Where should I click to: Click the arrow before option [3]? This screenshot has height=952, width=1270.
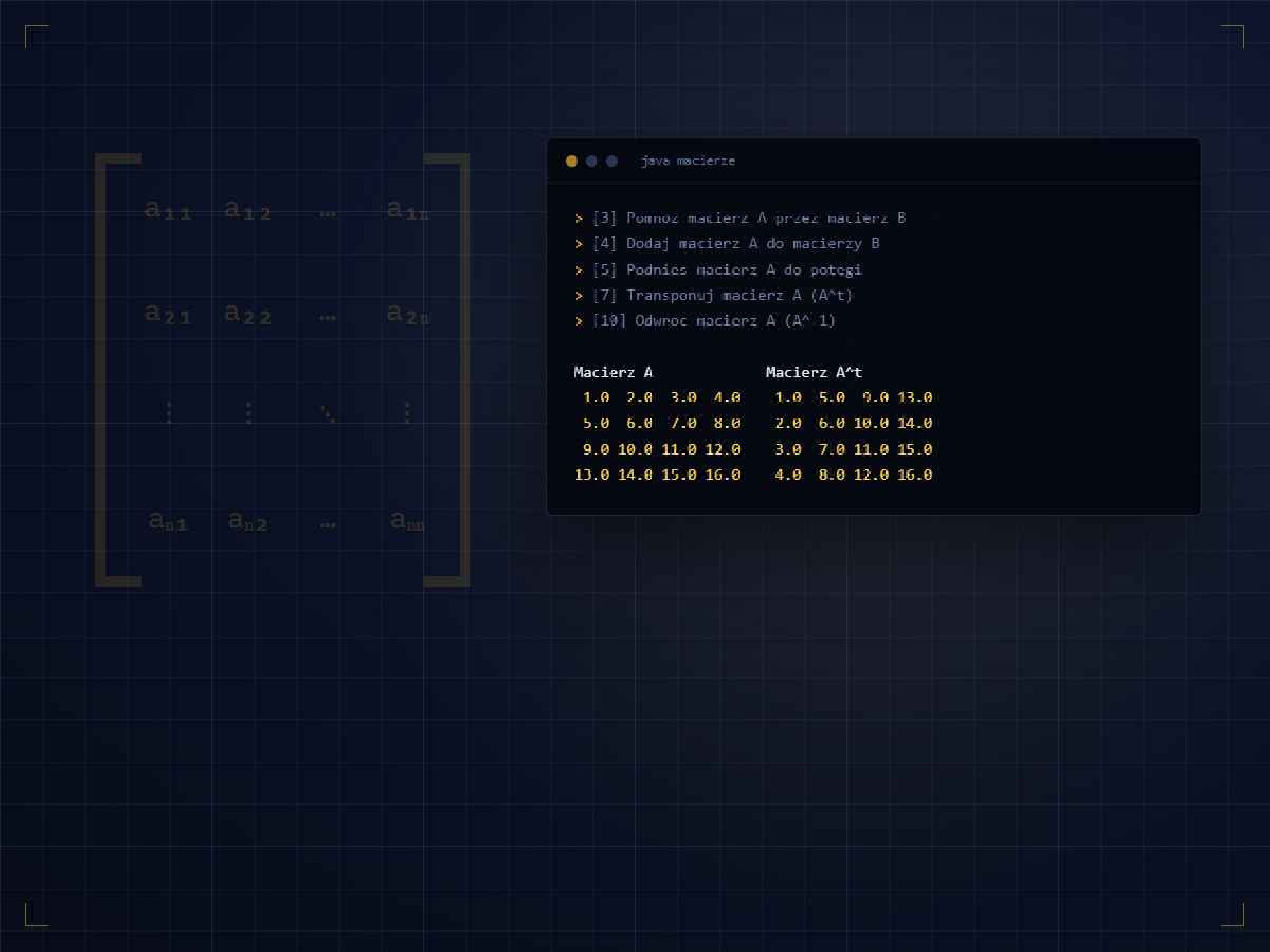click(578, 219)
